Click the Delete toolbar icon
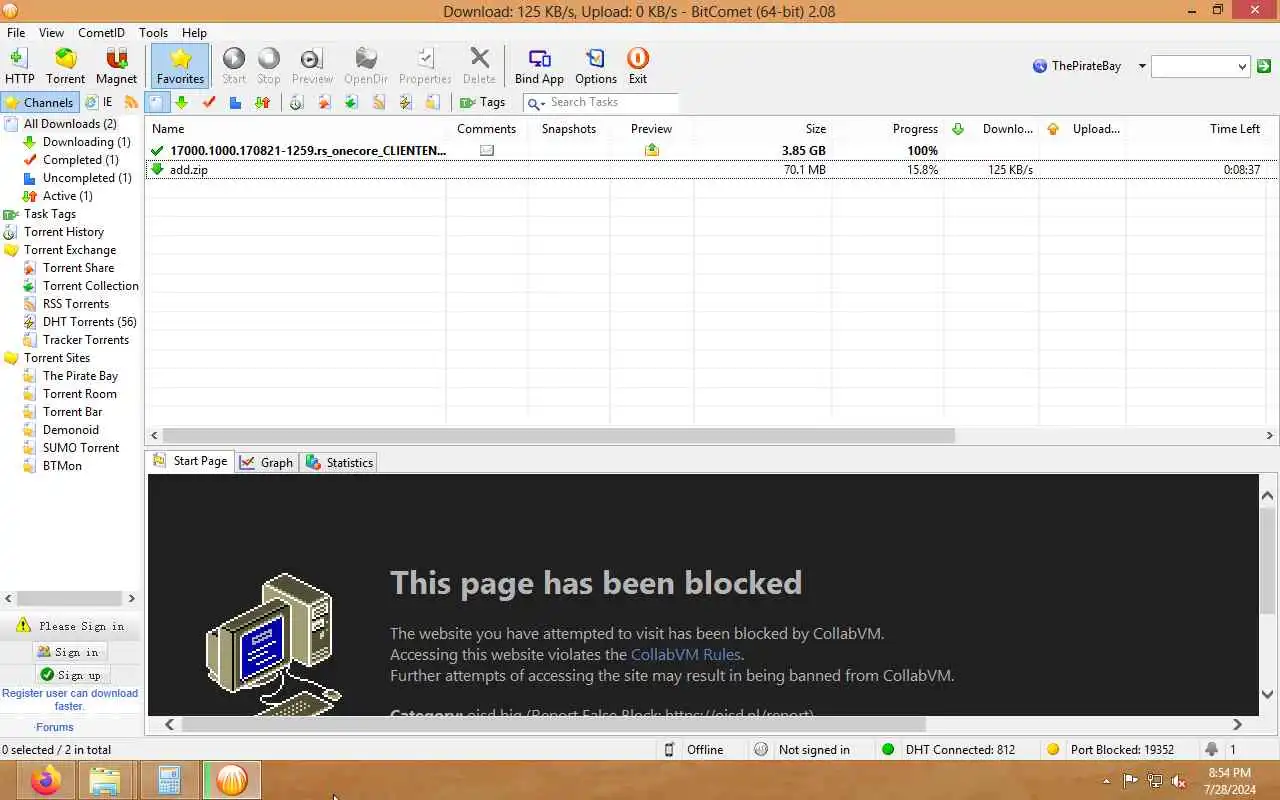This screenshot has height=800, width=1280. 479,66
